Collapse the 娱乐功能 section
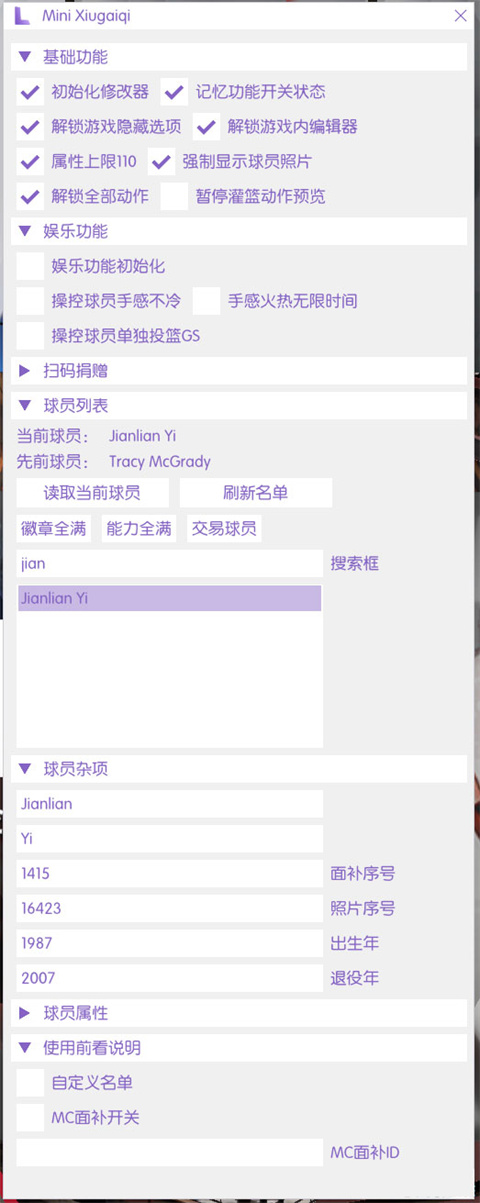This screenshot has width=480, height=1203. (240, 231)
